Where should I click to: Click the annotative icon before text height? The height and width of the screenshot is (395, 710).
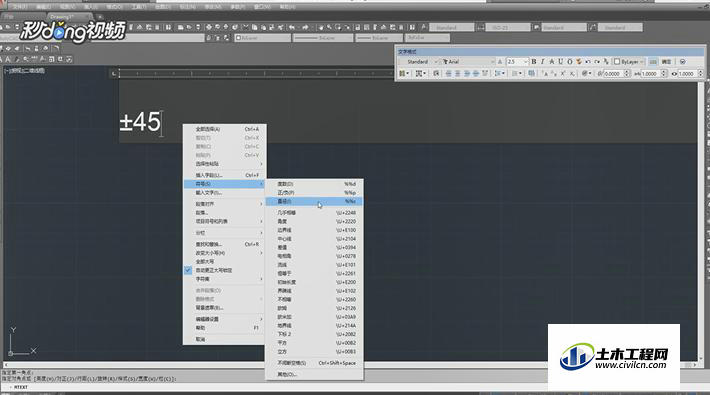500,62
